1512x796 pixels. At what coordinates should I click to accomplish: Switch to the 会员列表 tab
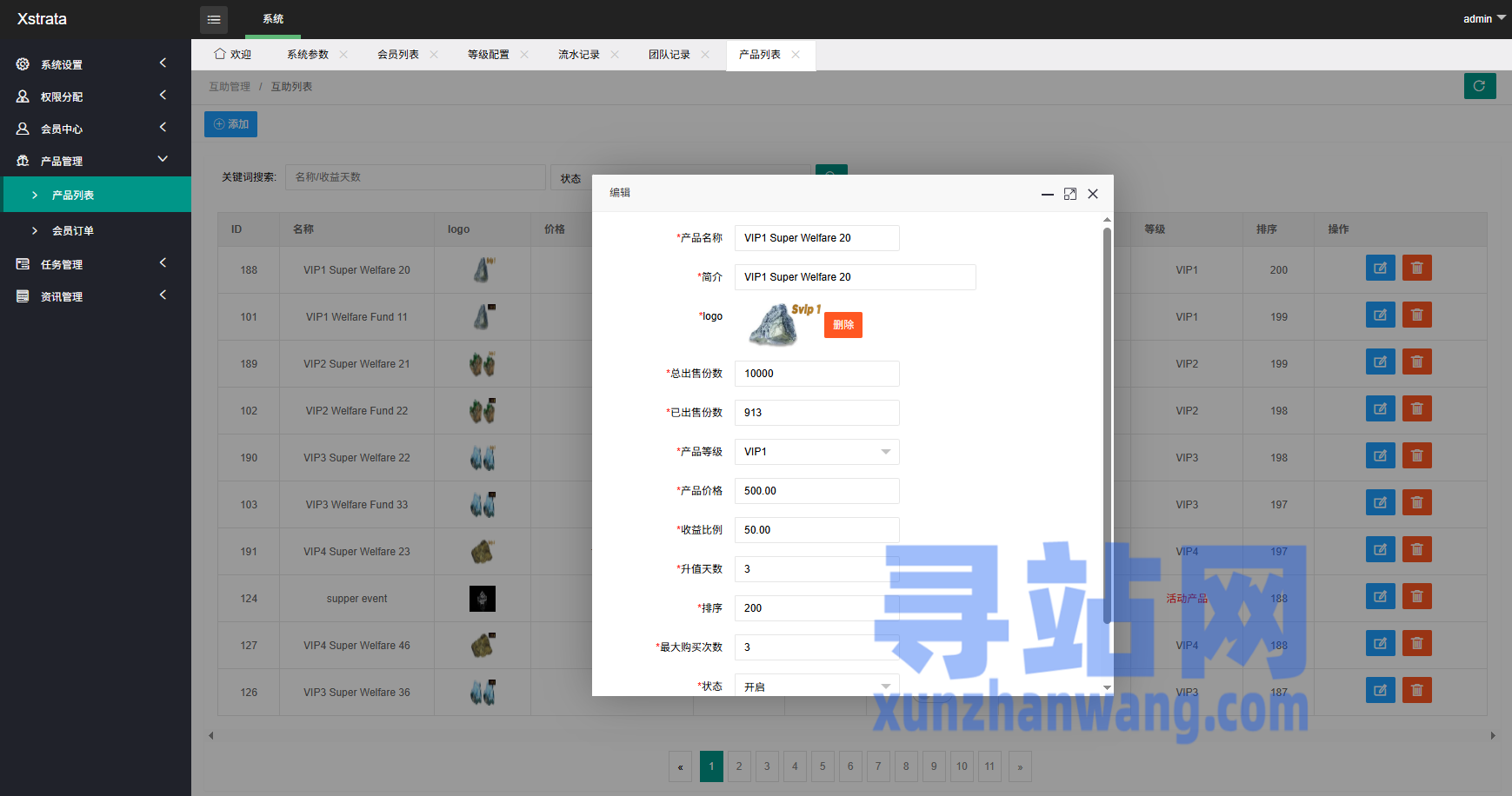coord(398,55)
